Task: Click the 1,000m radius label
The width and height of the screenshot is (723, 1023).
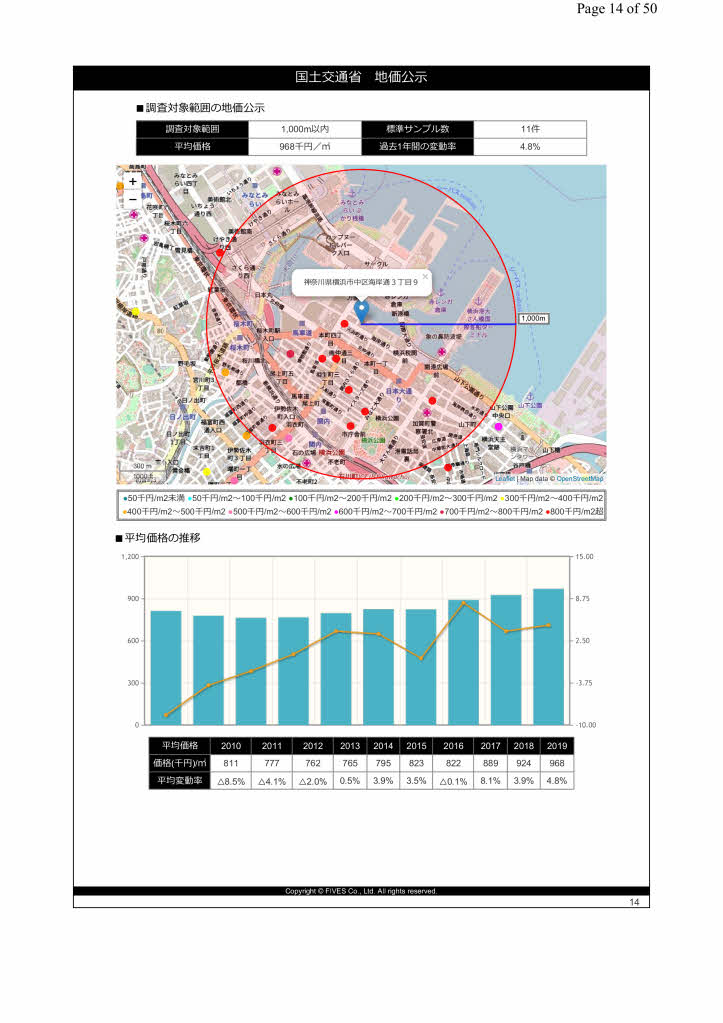Action: click(533, 318)
